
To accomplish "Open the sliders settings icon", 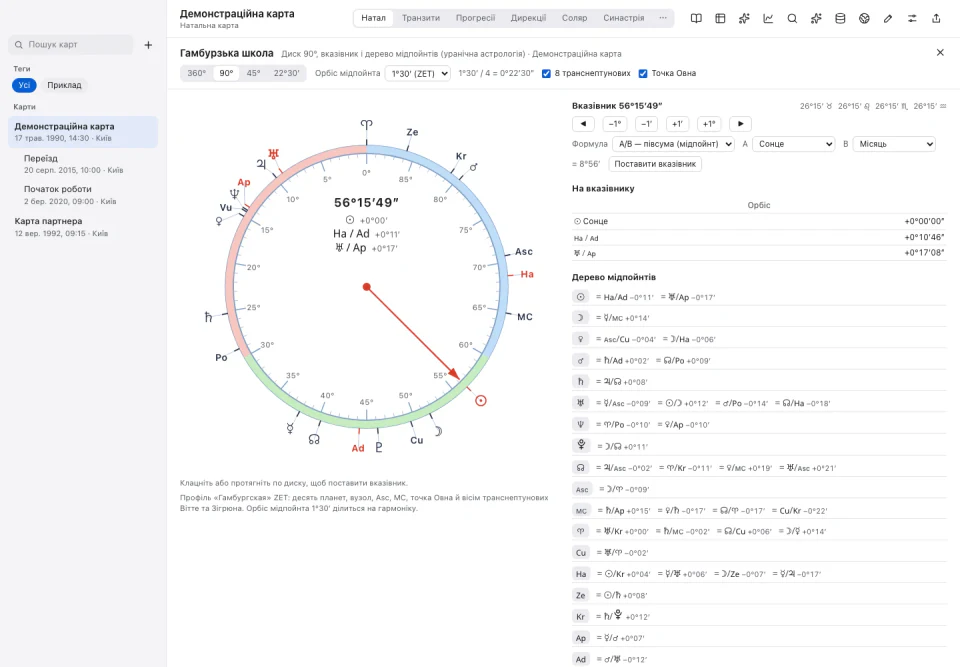I will click(912, 18).
